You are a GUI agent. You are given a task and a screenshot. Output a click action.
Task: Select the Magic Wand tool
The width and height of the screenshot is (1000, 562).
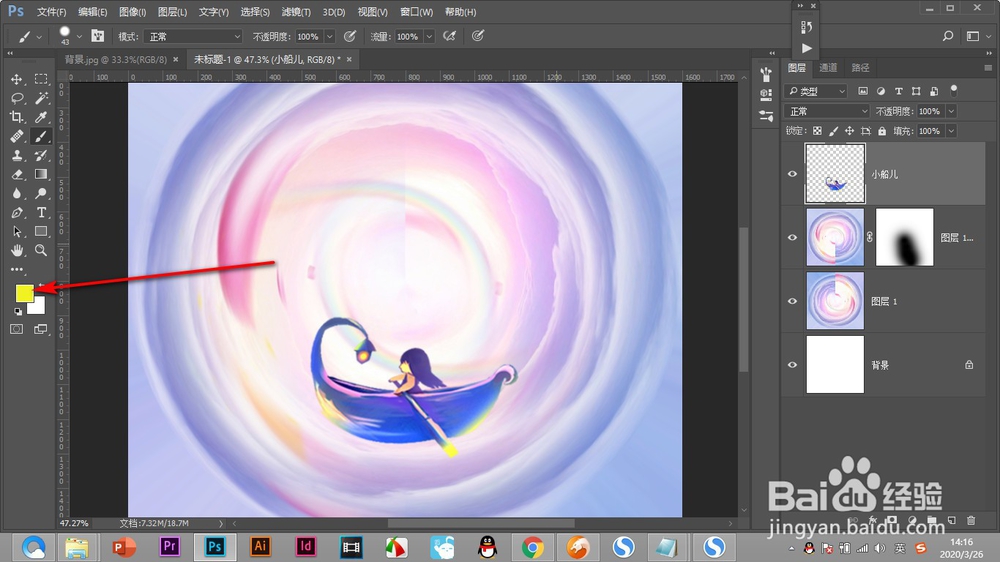(41, 98)
